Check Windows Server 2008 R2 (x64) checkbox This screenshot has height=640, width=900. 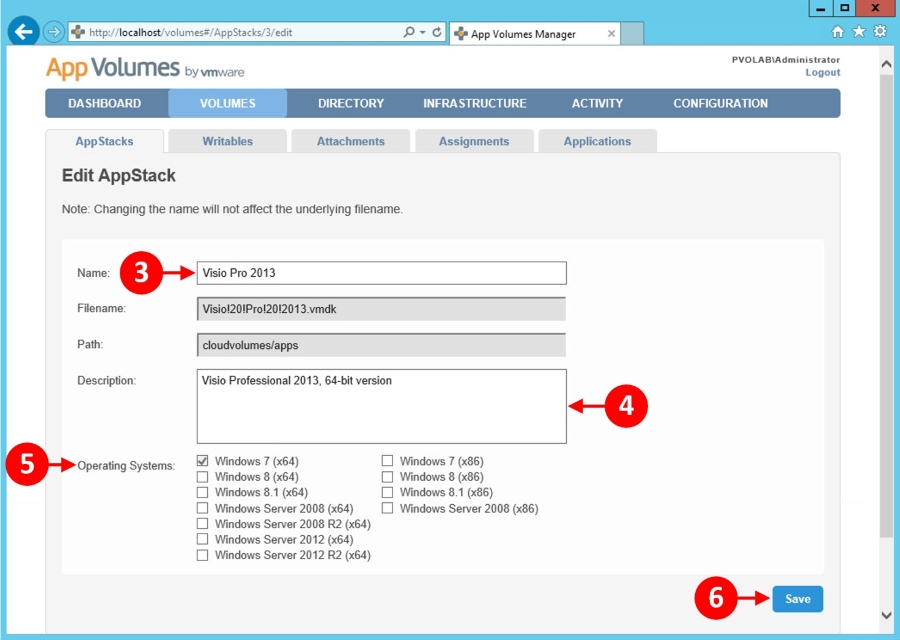(202, 523)
